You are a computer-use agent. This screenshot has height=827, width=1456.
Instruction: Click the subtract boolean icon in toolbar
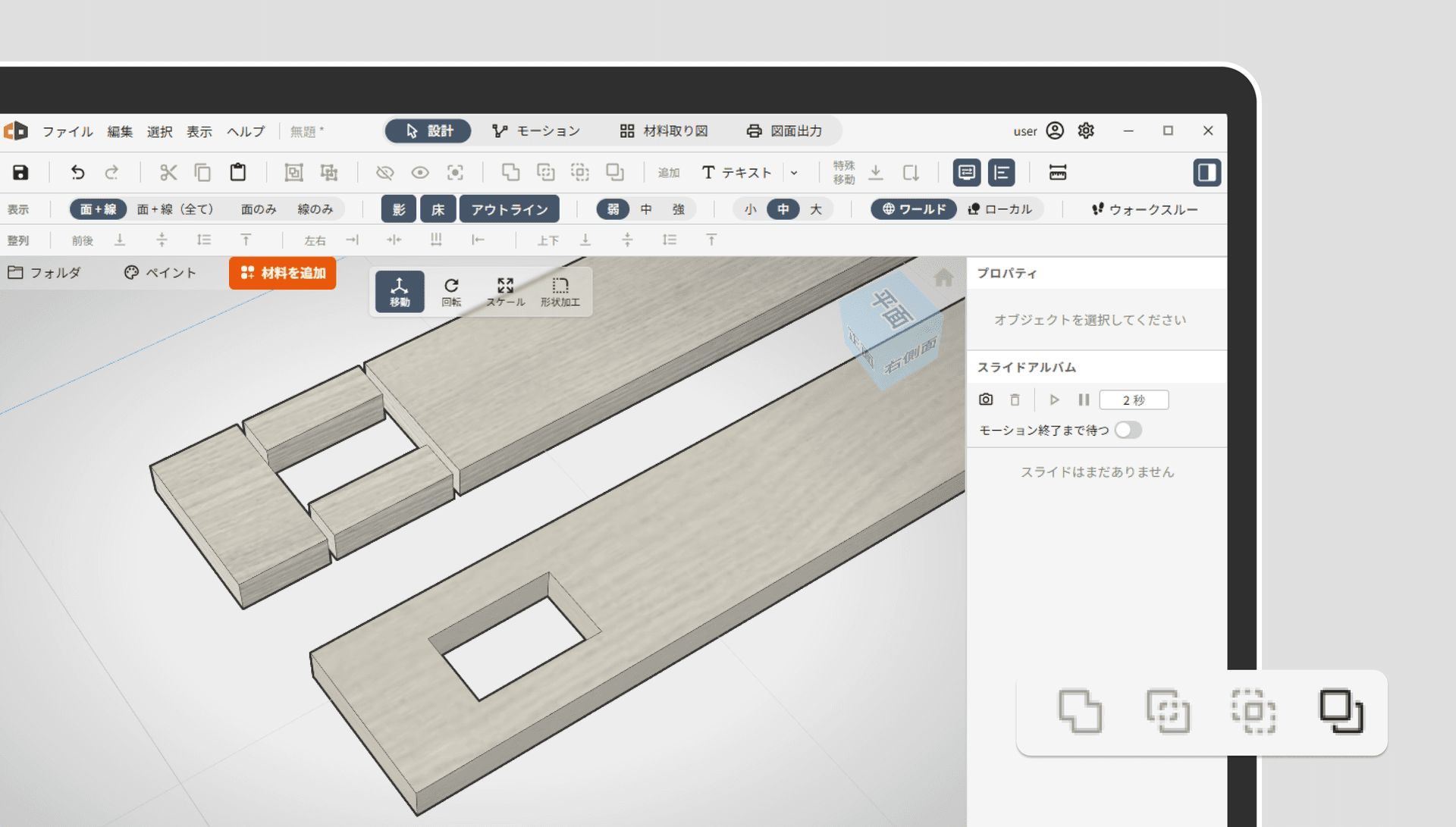pos(615,173)
